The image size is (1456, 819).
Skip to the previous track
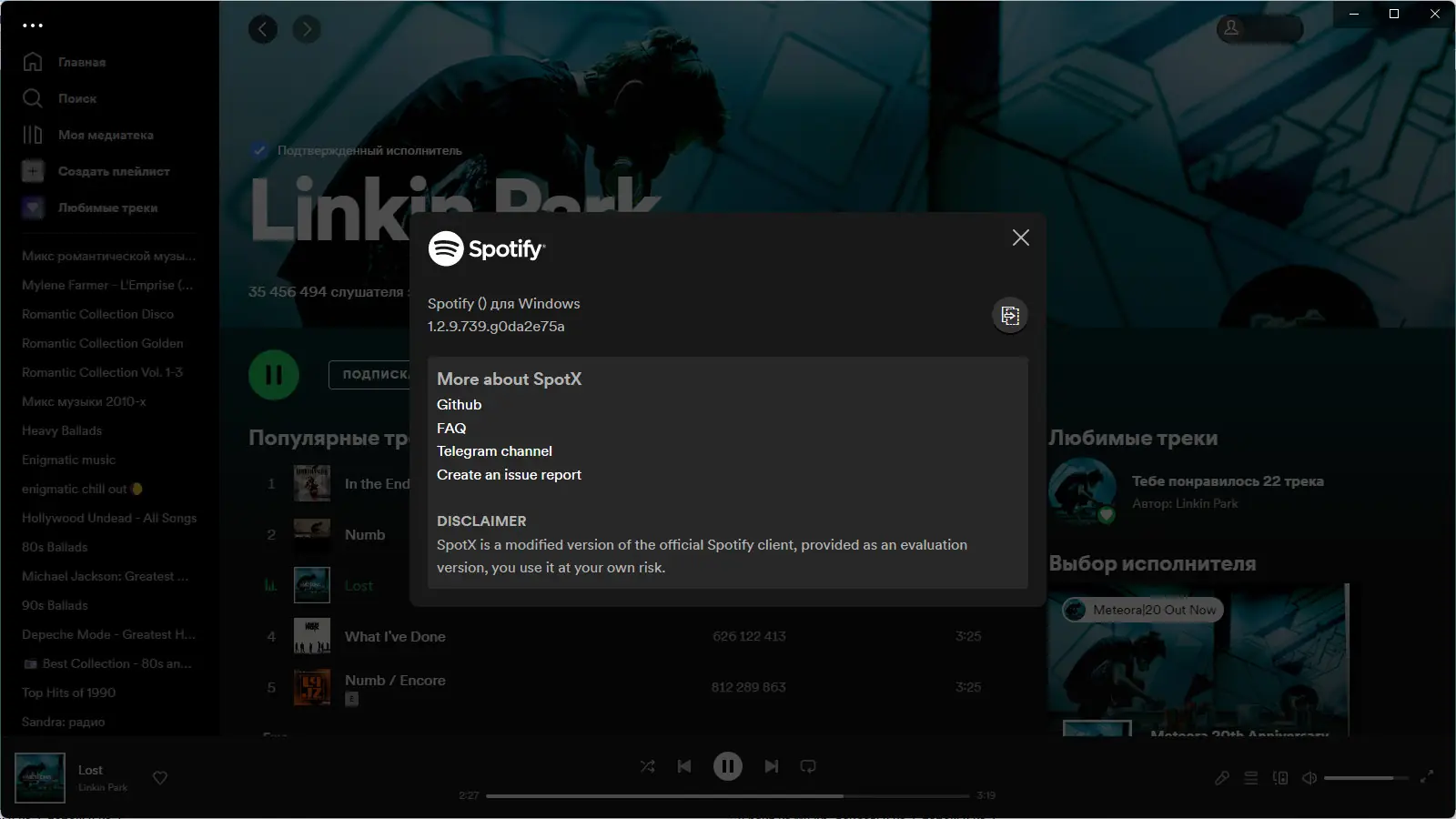684,766
